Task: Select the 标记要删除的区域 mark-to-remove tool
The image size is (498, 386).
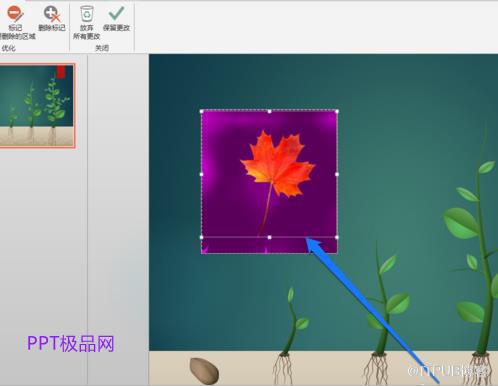Action: pos(15,23)
